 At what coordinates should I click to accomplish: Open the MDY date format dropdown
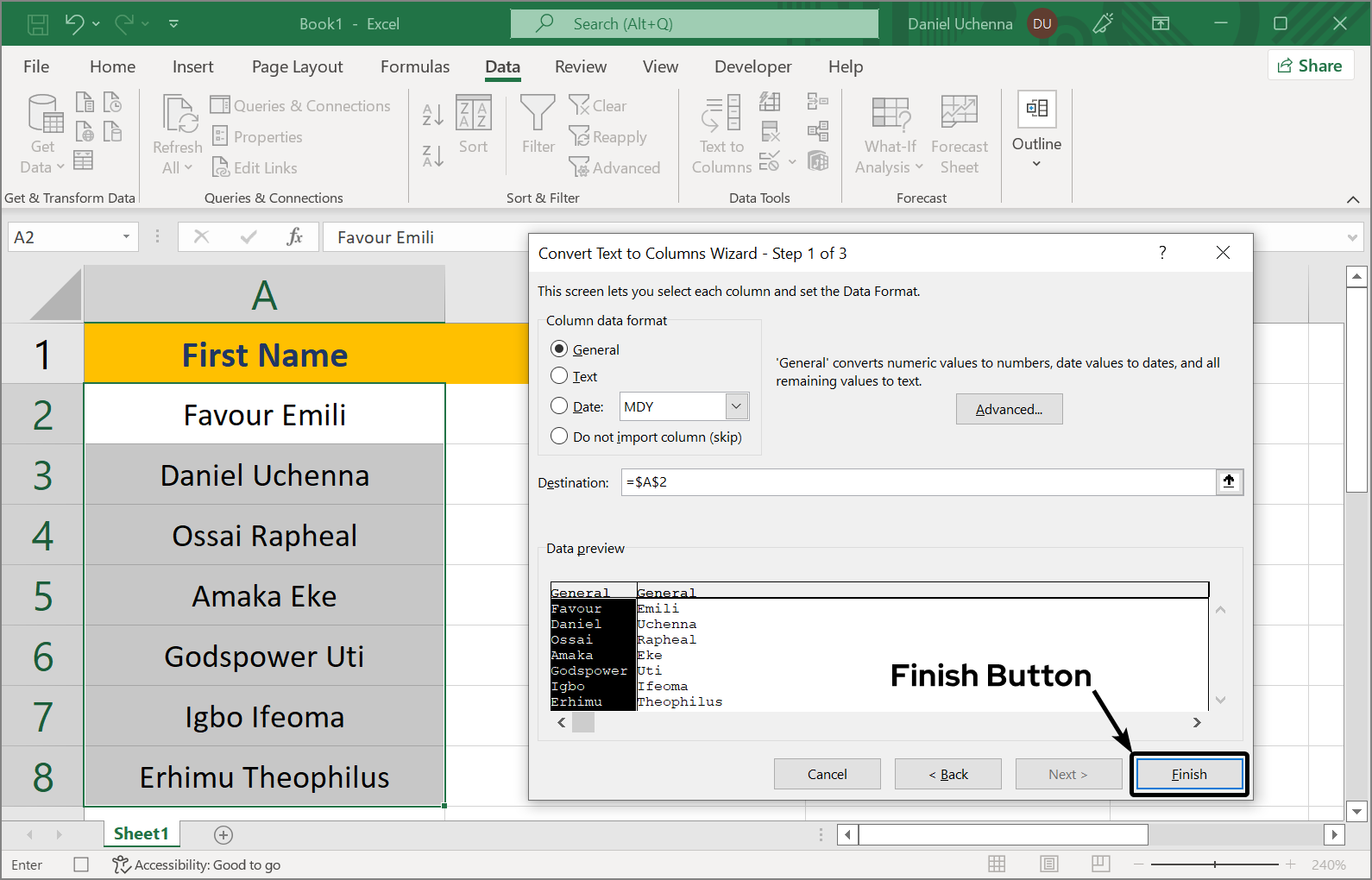tap(736, 406)
